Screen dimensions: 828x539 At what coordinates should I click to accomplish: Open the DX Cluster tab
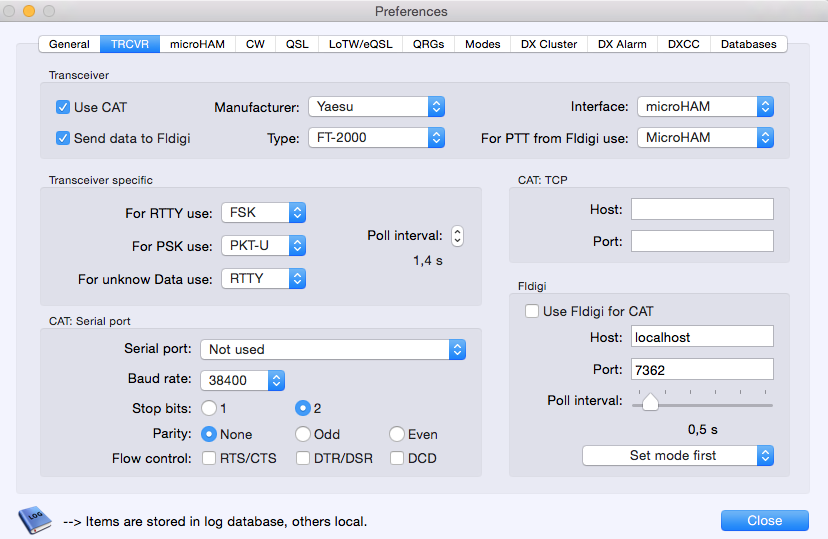point(549,44)
